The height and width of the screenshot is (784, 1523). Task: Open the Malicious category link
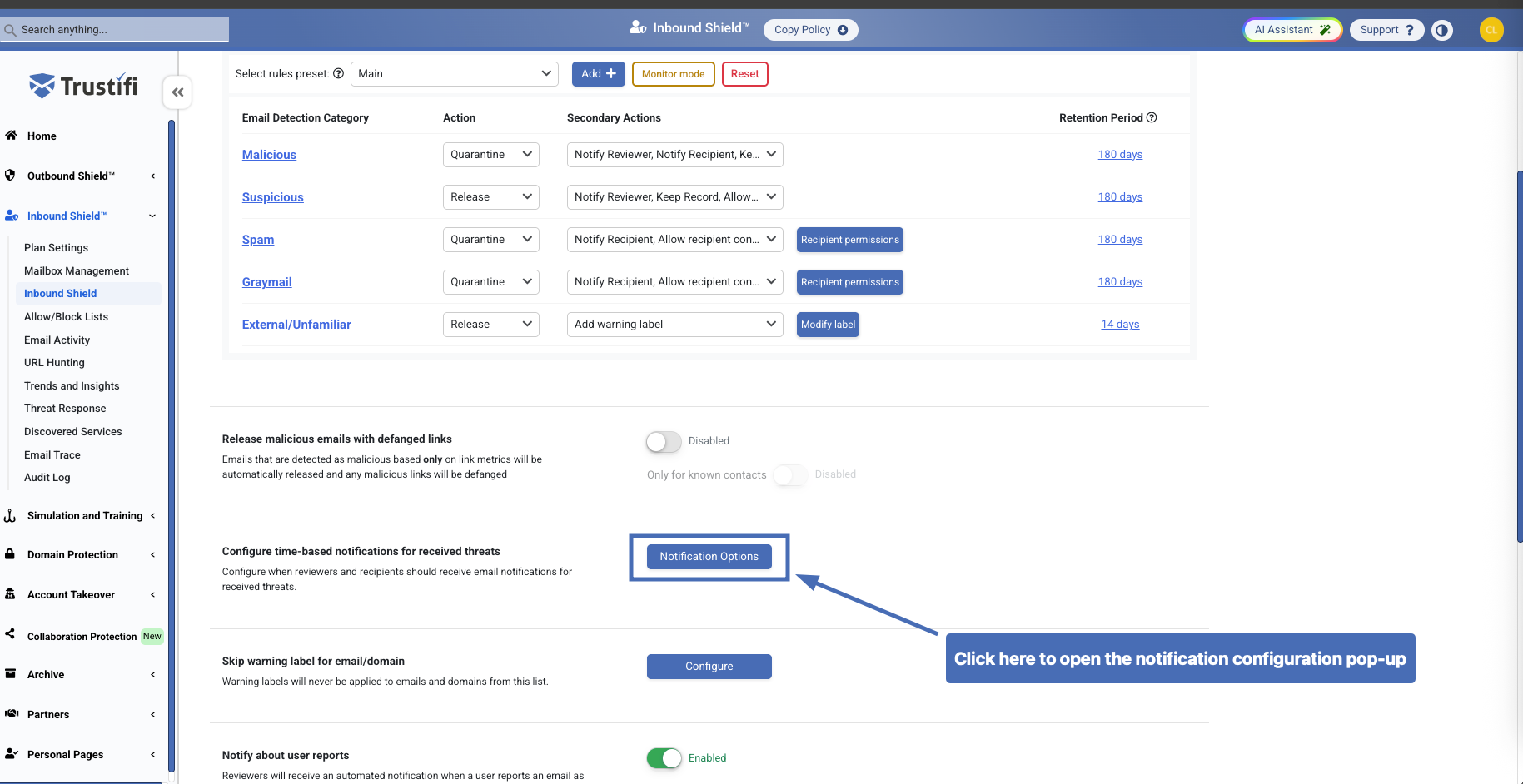[269, 155]
